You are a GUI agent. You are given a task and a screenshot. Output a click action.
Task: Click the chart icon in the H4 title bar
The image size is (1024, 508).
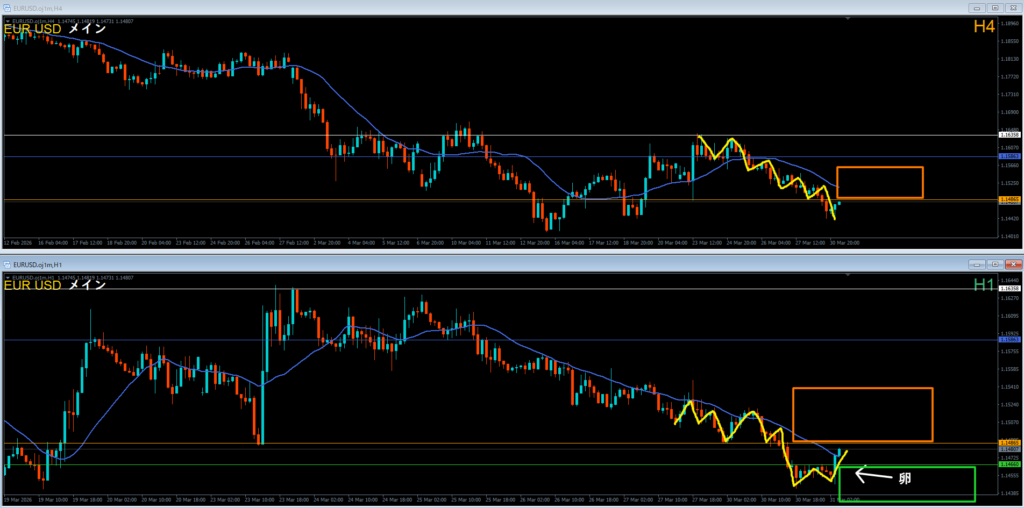[x=7, y=7]
